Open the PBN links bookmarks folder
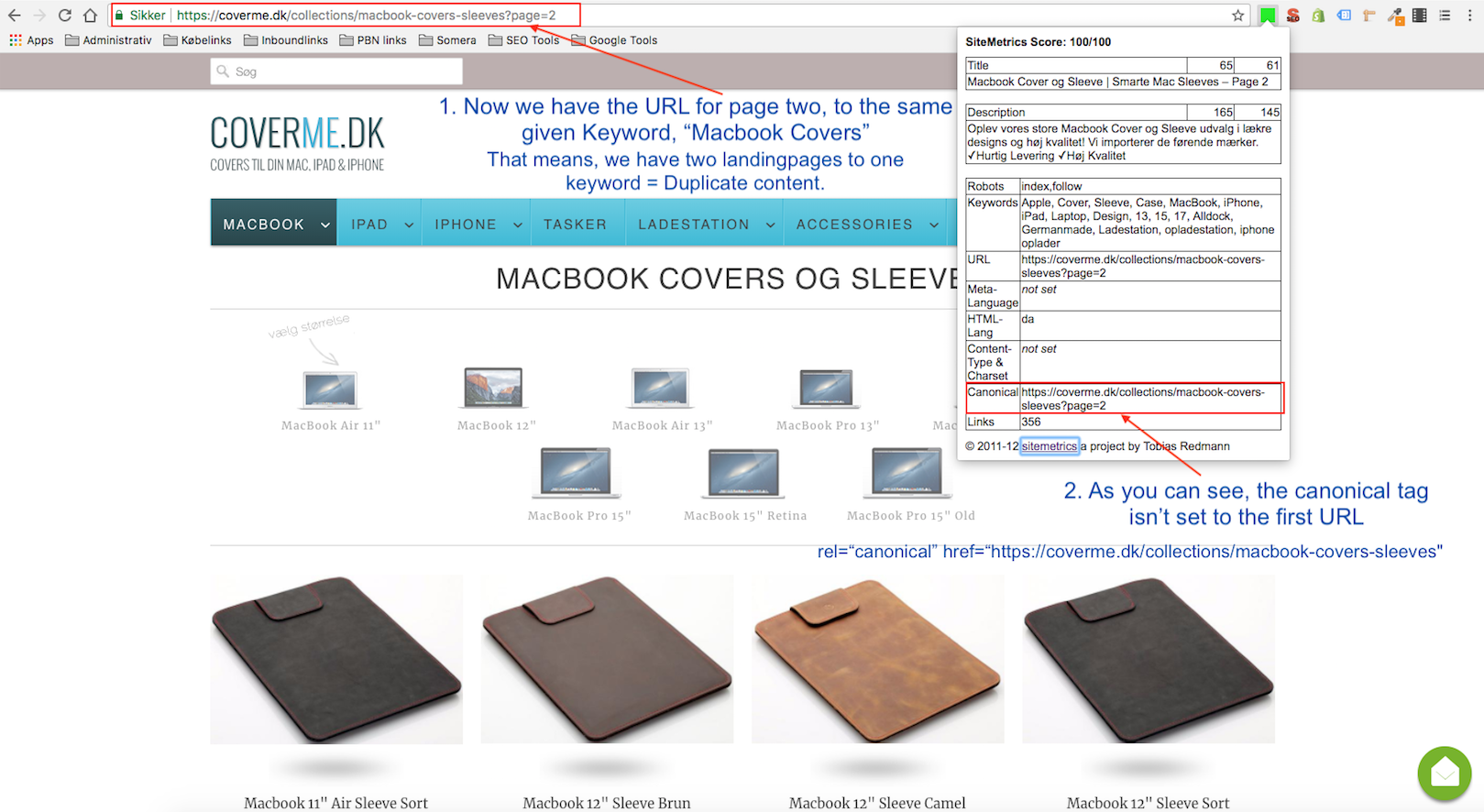This screenshot has height=812, width=1484. pyautogui.click(x=372, y=40)
